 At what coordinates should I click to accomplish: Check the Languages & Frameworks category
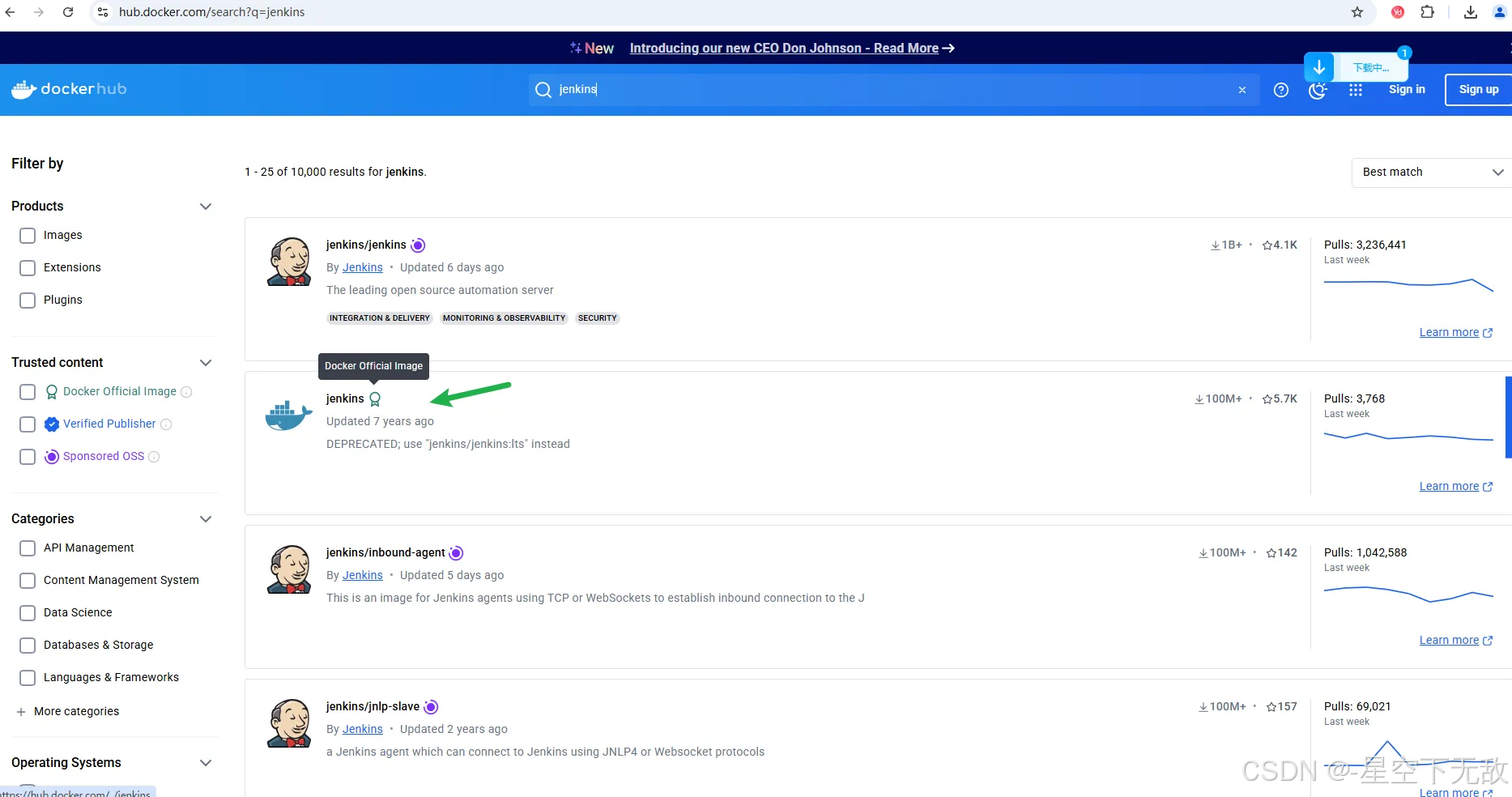28,678
